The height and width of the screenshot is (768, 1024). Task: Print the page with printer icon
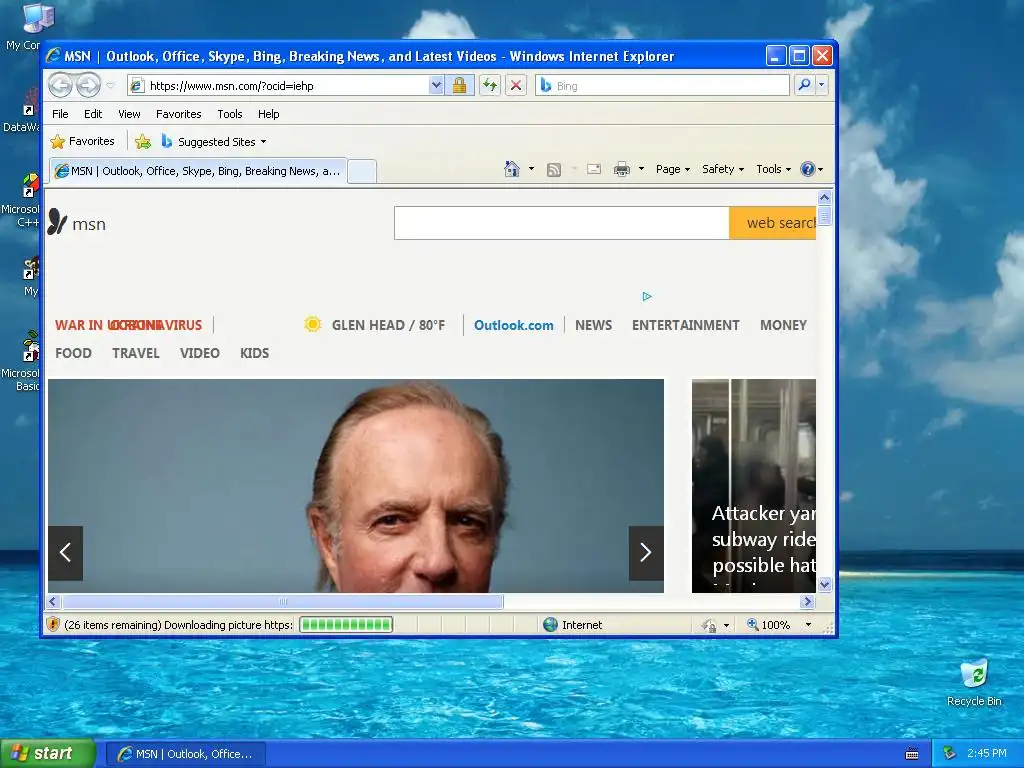[622, 170]
